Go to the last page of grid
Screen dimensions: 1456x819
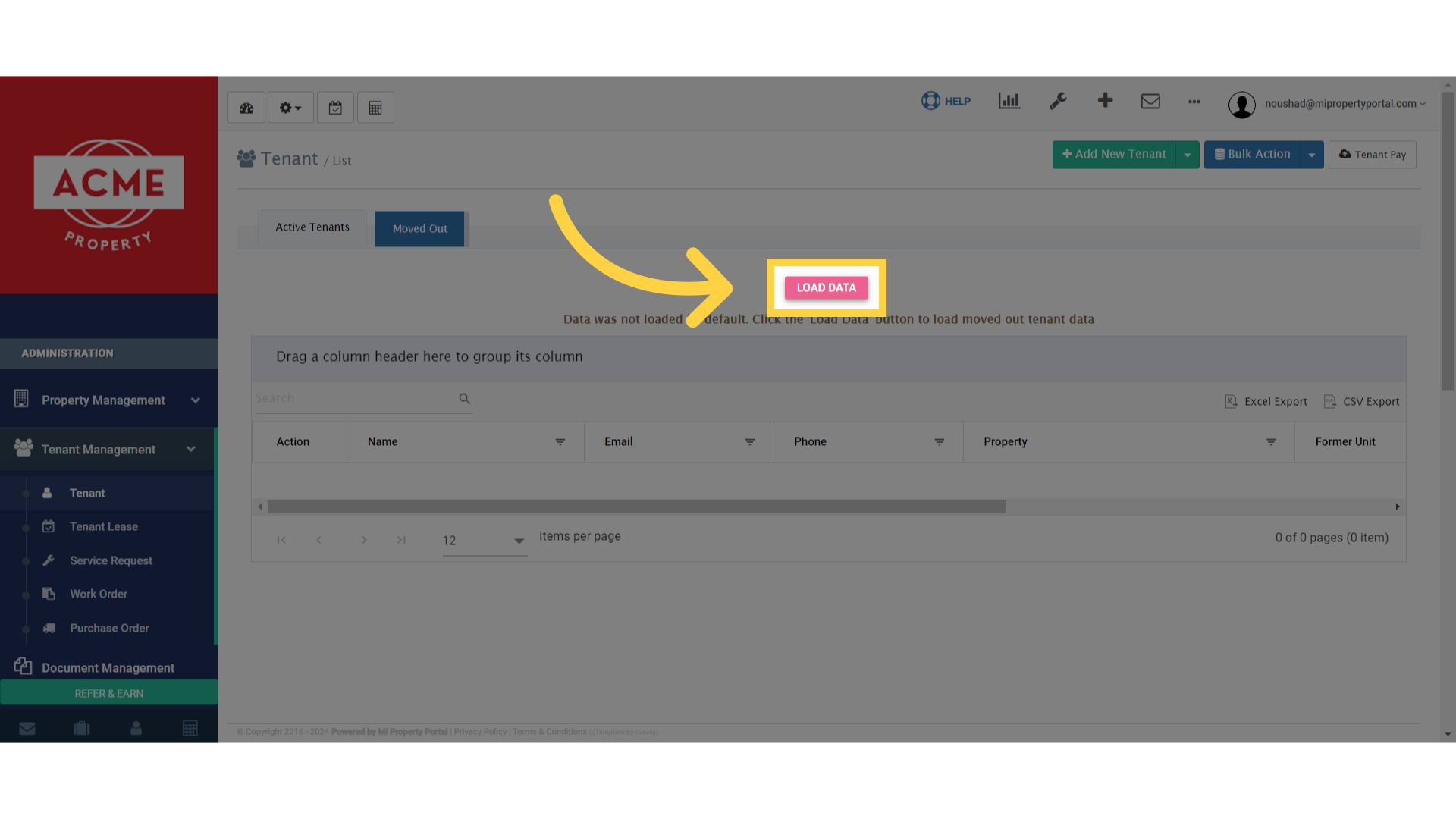(x=401, y=540)
